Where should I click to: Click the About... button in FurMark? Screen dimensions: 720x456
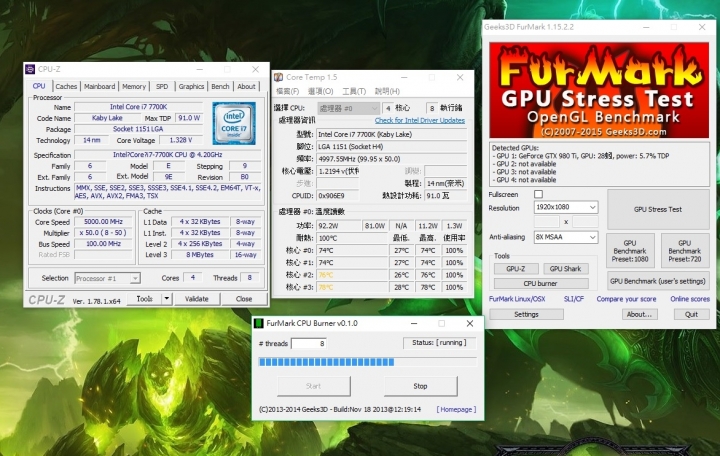(639, 314)
